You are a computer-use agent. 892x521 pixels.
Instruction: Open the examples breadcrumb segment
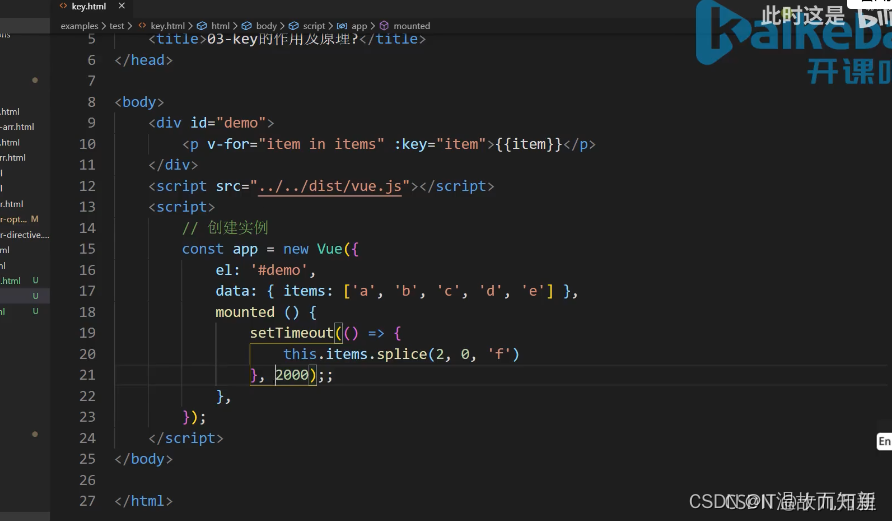[79, 26]
